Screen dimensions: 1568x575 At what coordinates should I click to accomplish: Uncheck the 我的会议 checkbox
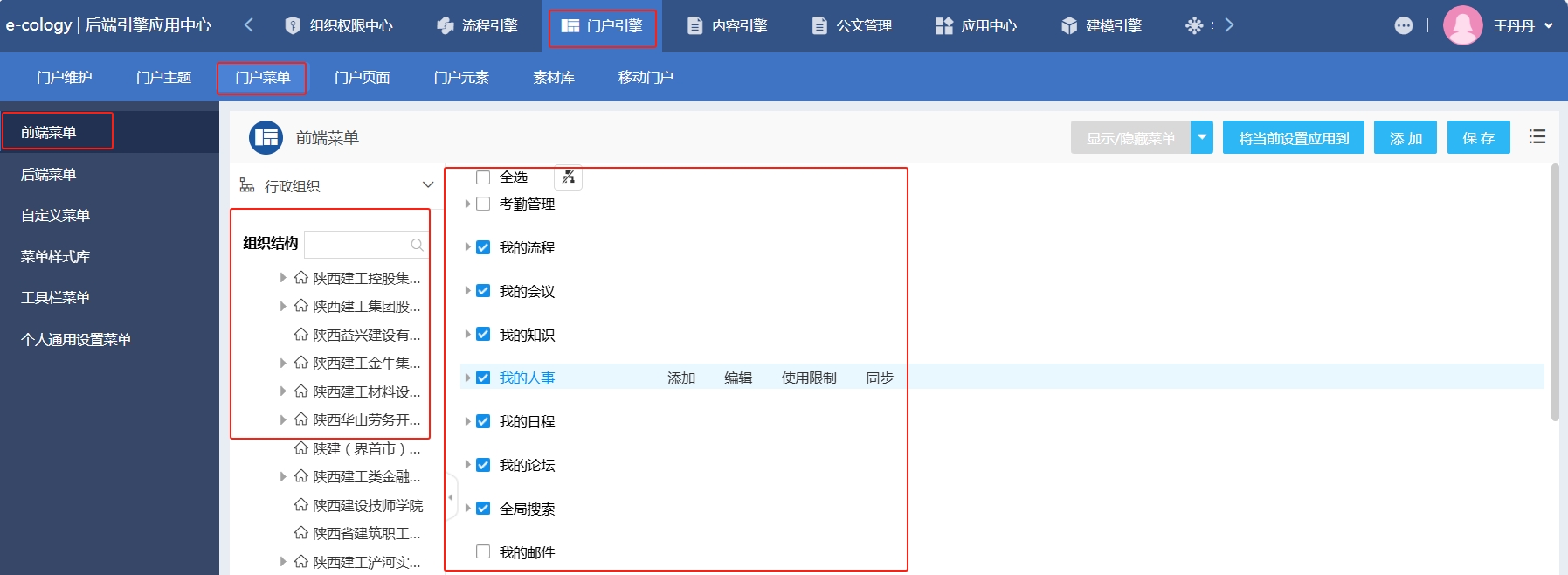[483, 291]
